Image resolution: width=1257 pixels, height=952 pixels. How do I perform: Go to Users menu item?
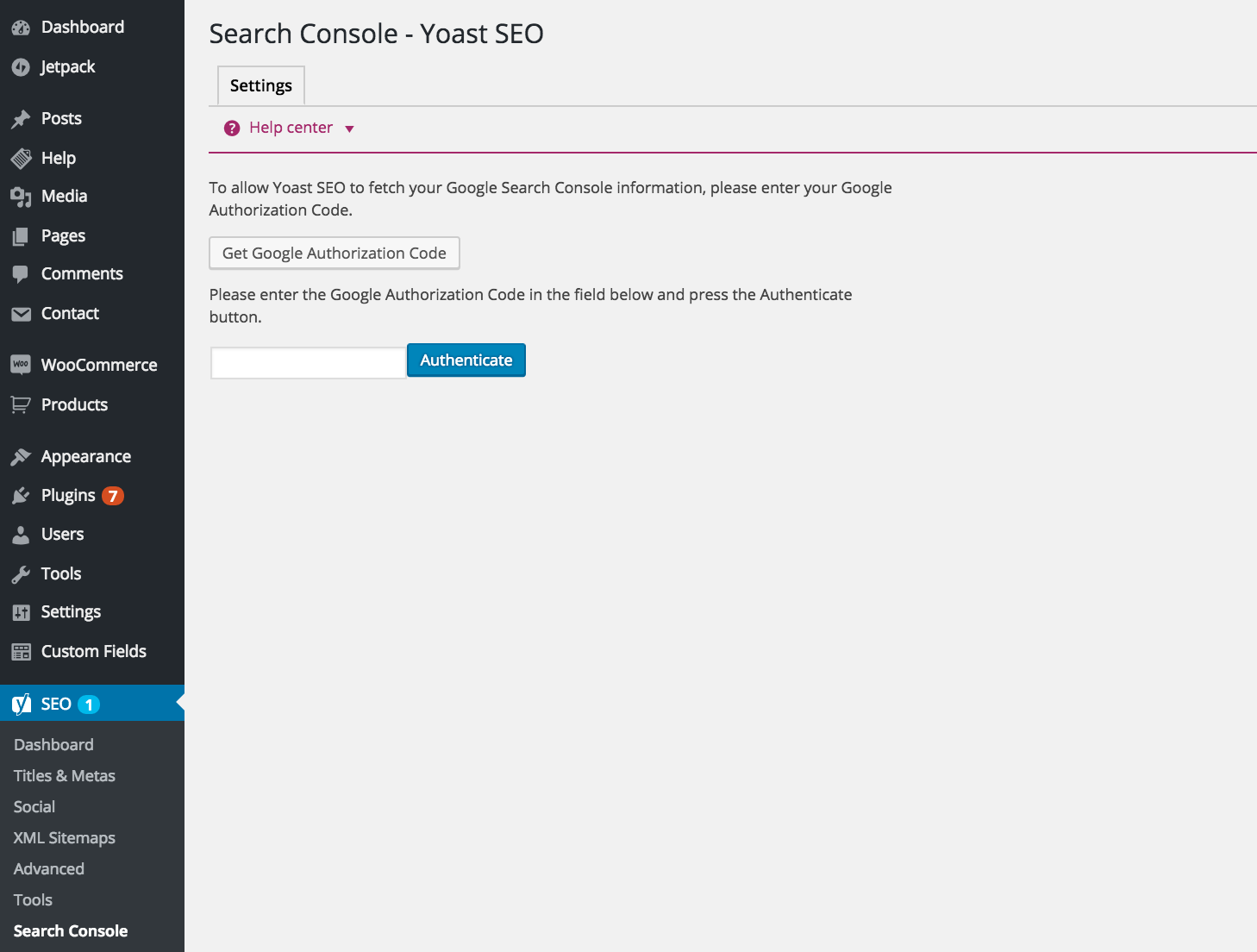tap(62, 535)
